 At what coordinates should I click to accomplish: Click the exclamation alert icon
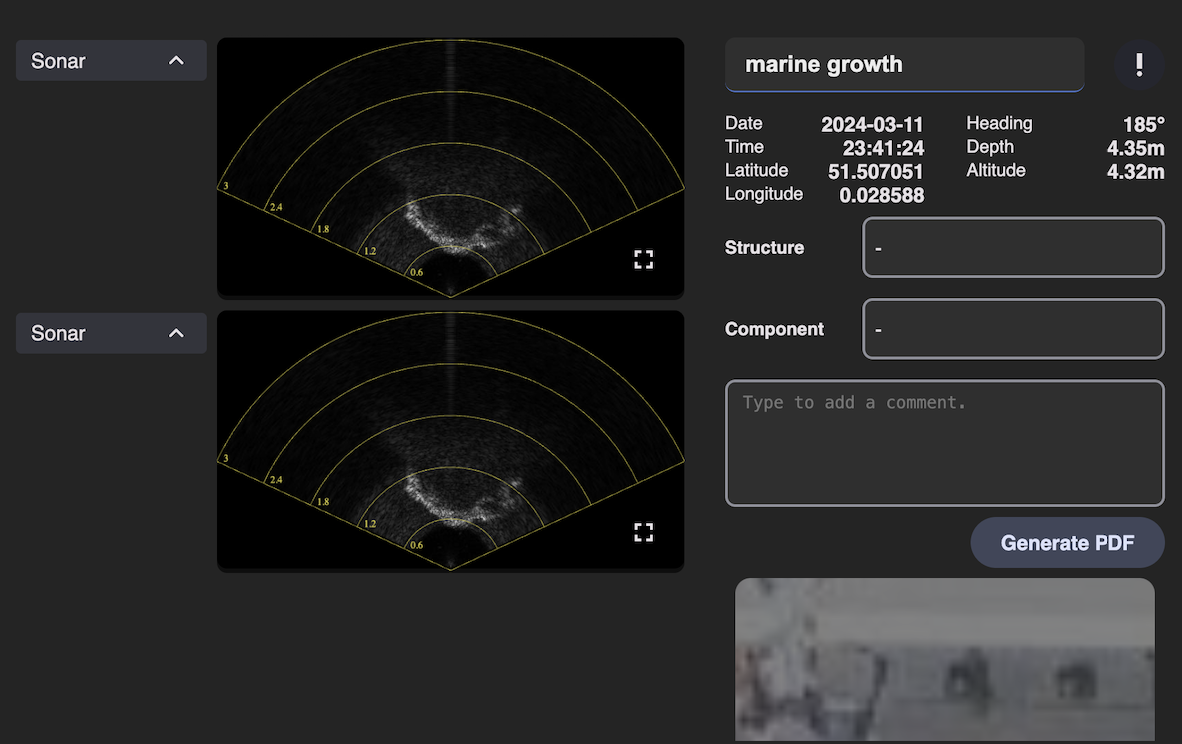click(1139, 65)
